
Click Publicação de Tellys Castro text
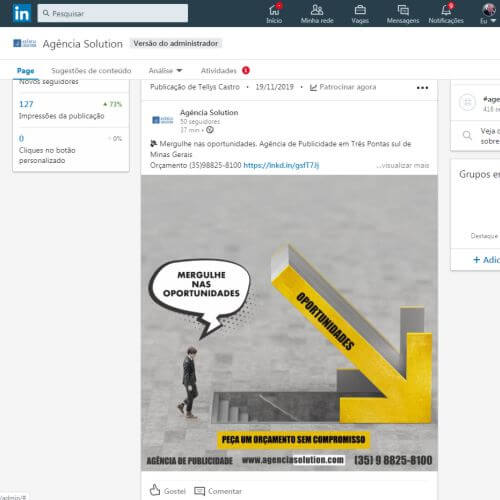pyautogui.click(x=195, y=87)
